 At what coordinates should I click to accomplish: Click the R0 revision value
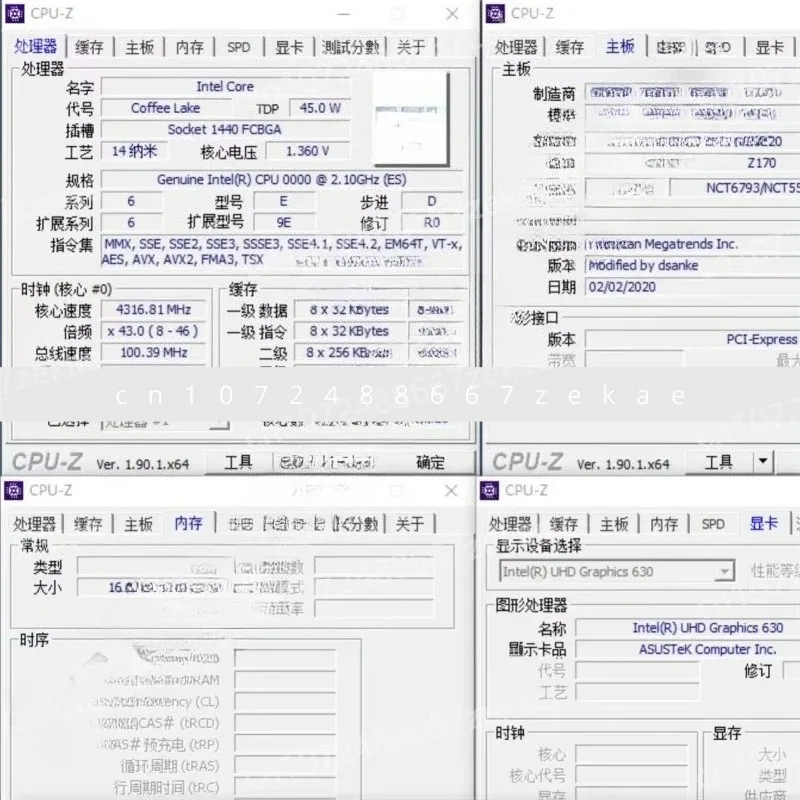click(x=432, y=222)
